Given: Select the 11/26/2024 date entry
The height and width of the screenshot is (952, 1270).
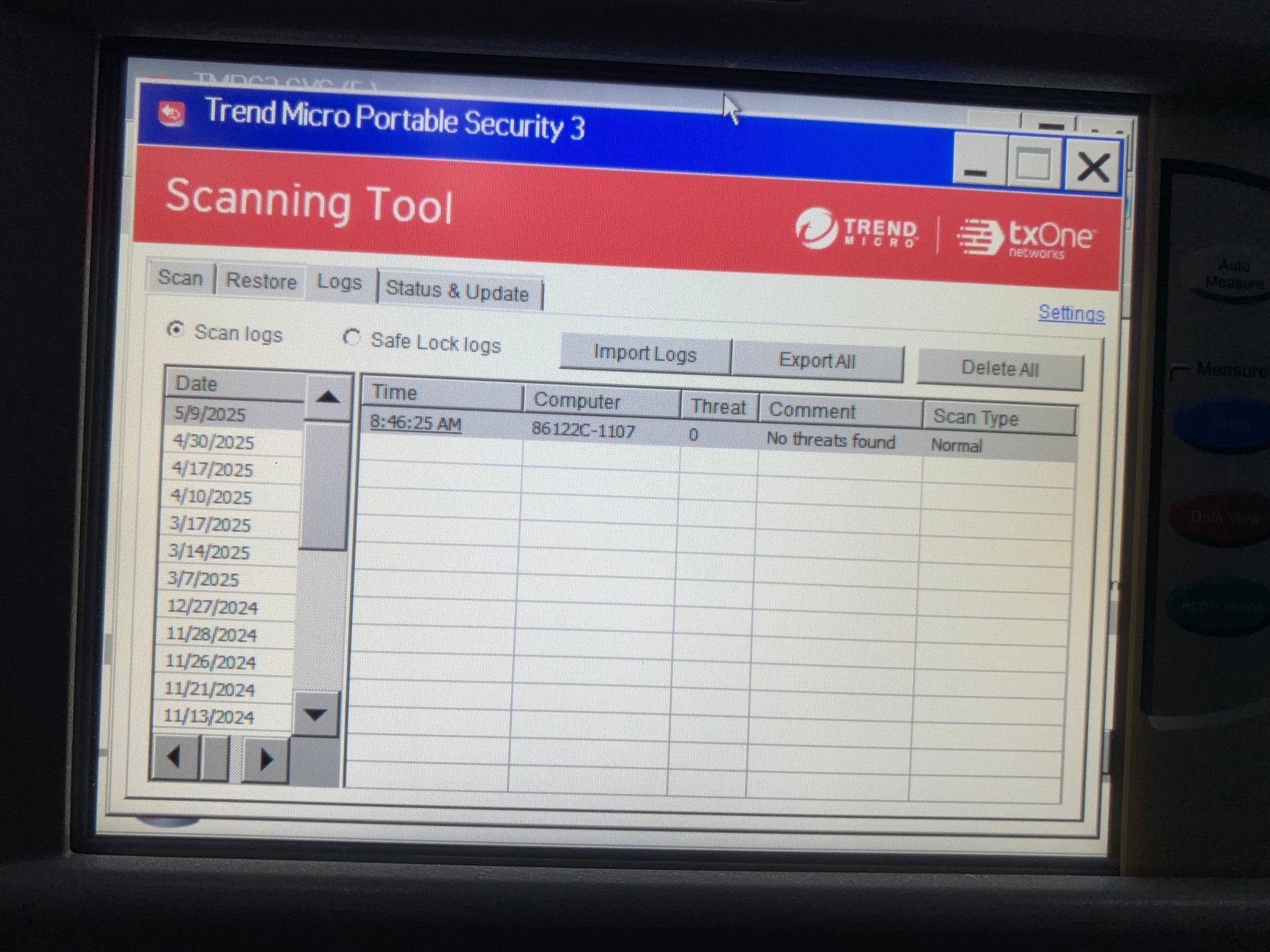Looking at the screenshot, I should click(222, 662).
